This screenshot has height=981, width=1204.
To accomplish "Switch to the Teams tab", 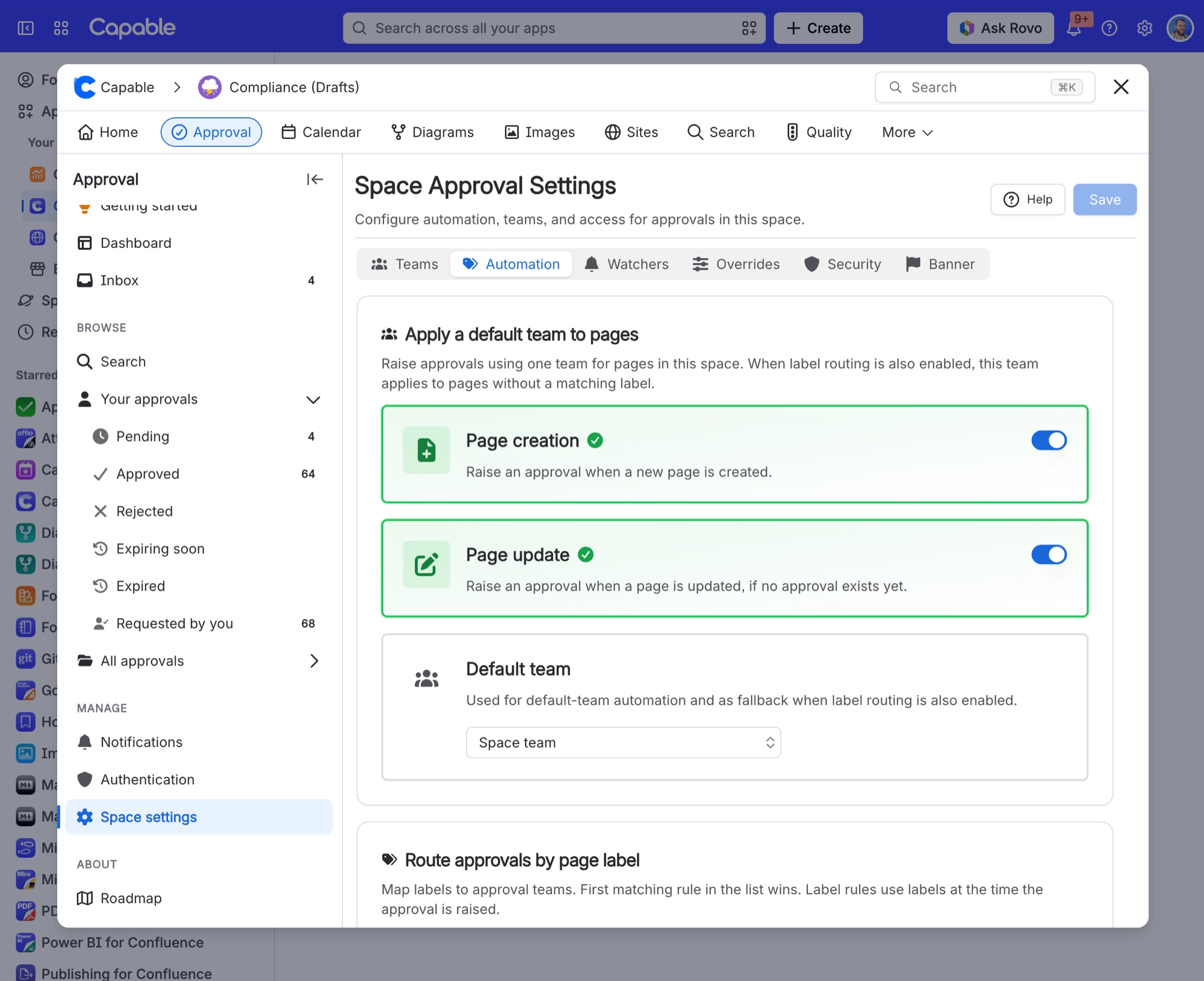I will (x=405, y=264).
